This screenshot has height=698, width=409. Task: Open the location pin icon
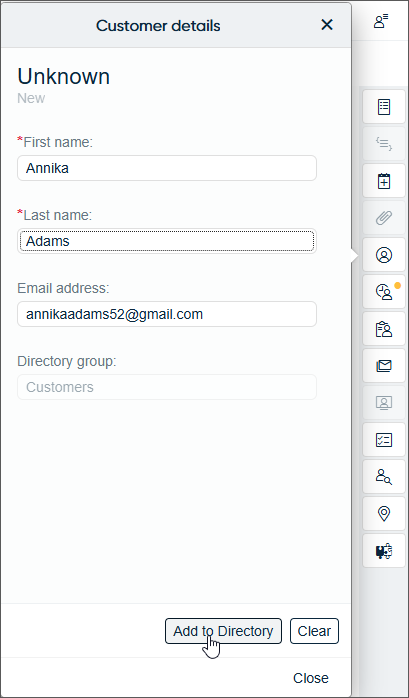coord(384,514)
